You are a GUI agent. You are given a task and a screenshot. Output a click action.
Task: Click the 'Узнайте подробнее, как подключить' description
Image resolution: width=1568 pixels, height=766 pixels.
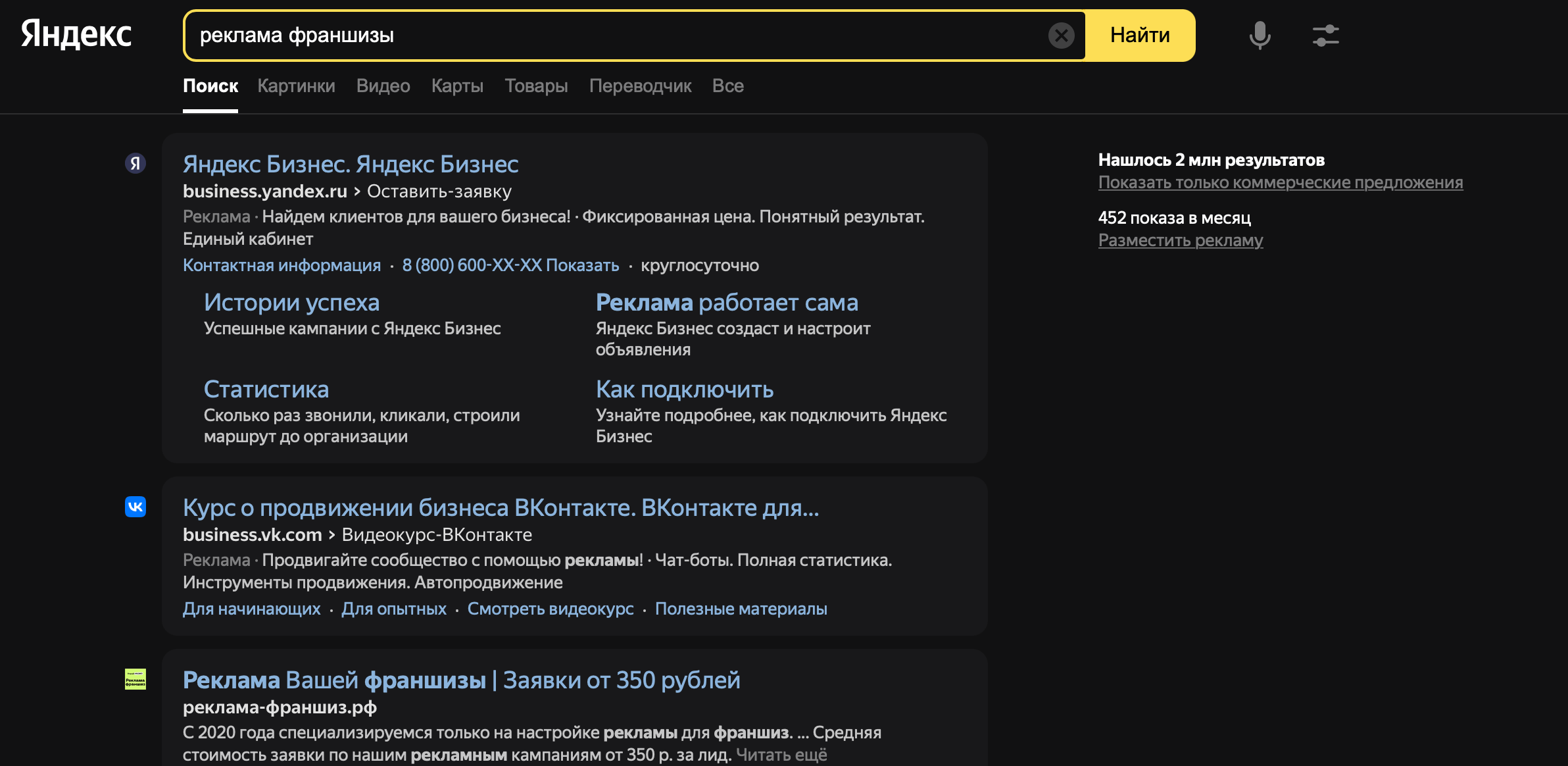(771, 426)
